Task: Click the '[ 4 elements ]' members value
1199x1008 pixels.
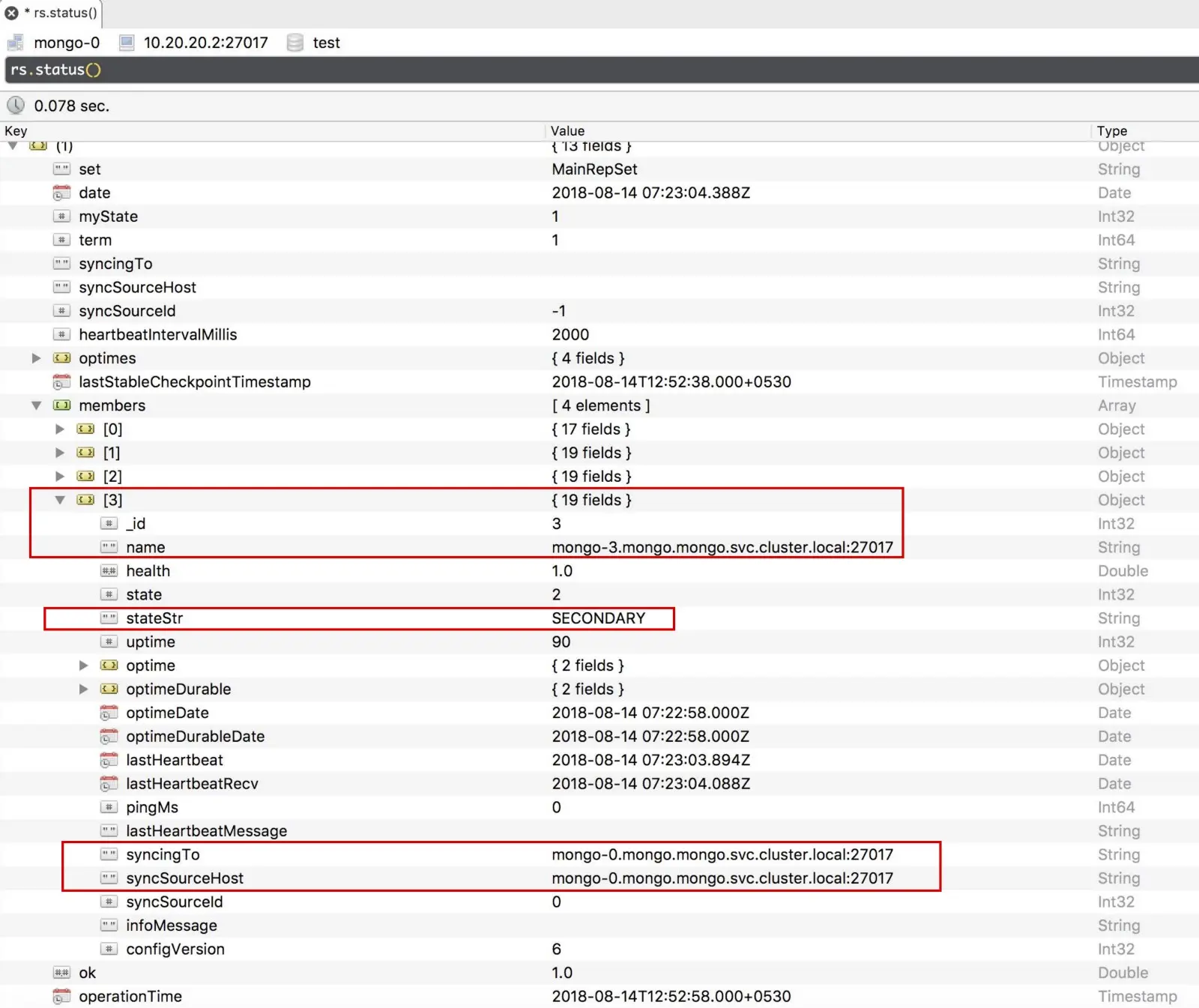Action: 601,405
